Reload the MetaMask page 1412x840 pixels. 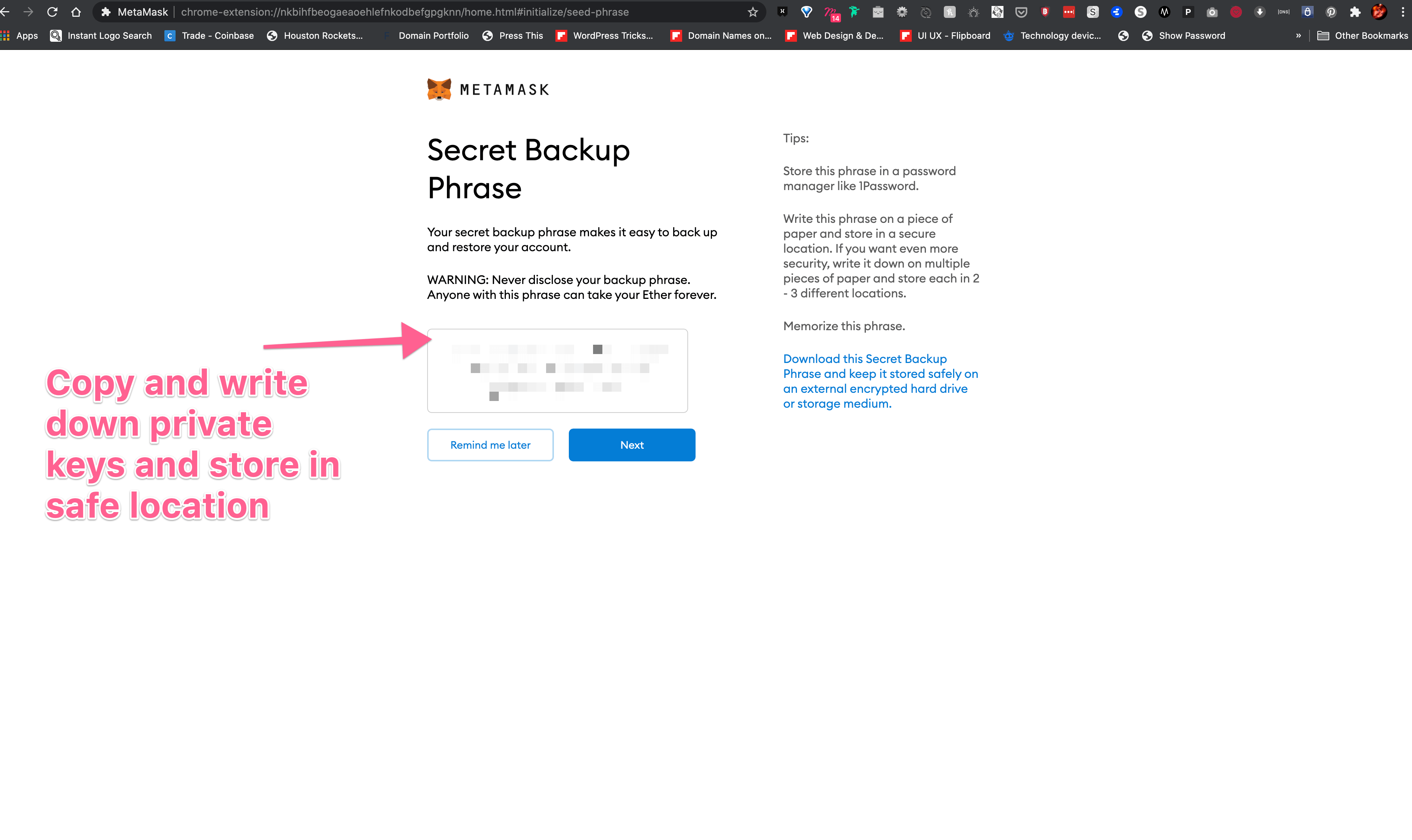52,12
